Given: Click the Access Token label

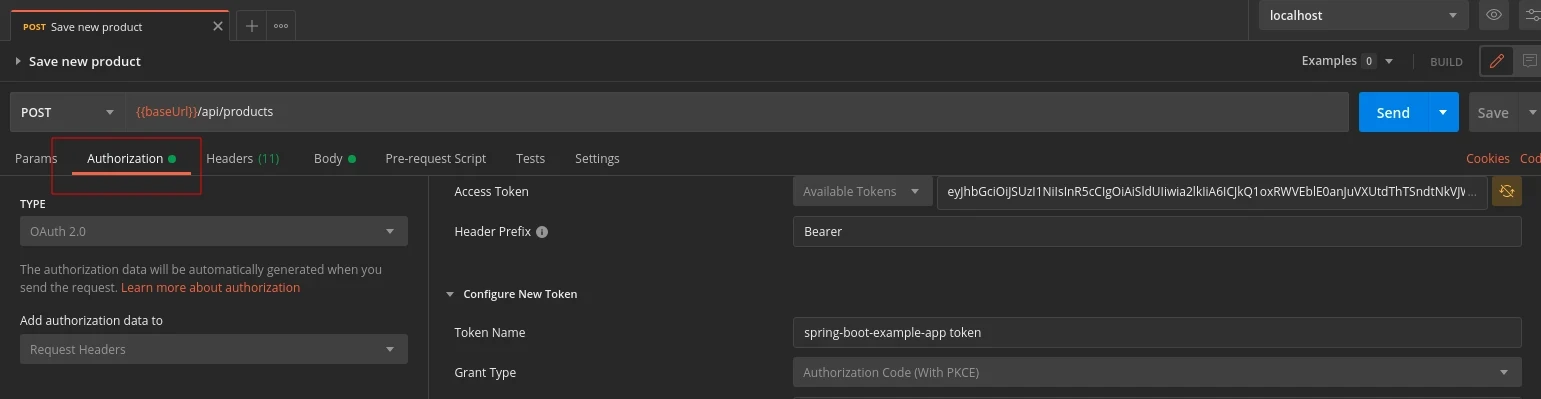Looking at the screenshot, I should click(x=491, y=191).
